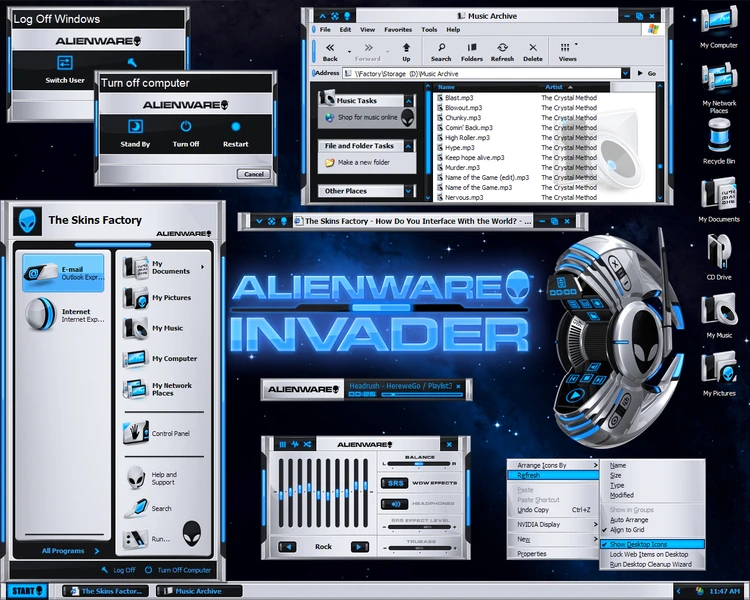Click the Address bar path field
The height and width of the screenshot is (600, 750).
[x=482, y=74]
